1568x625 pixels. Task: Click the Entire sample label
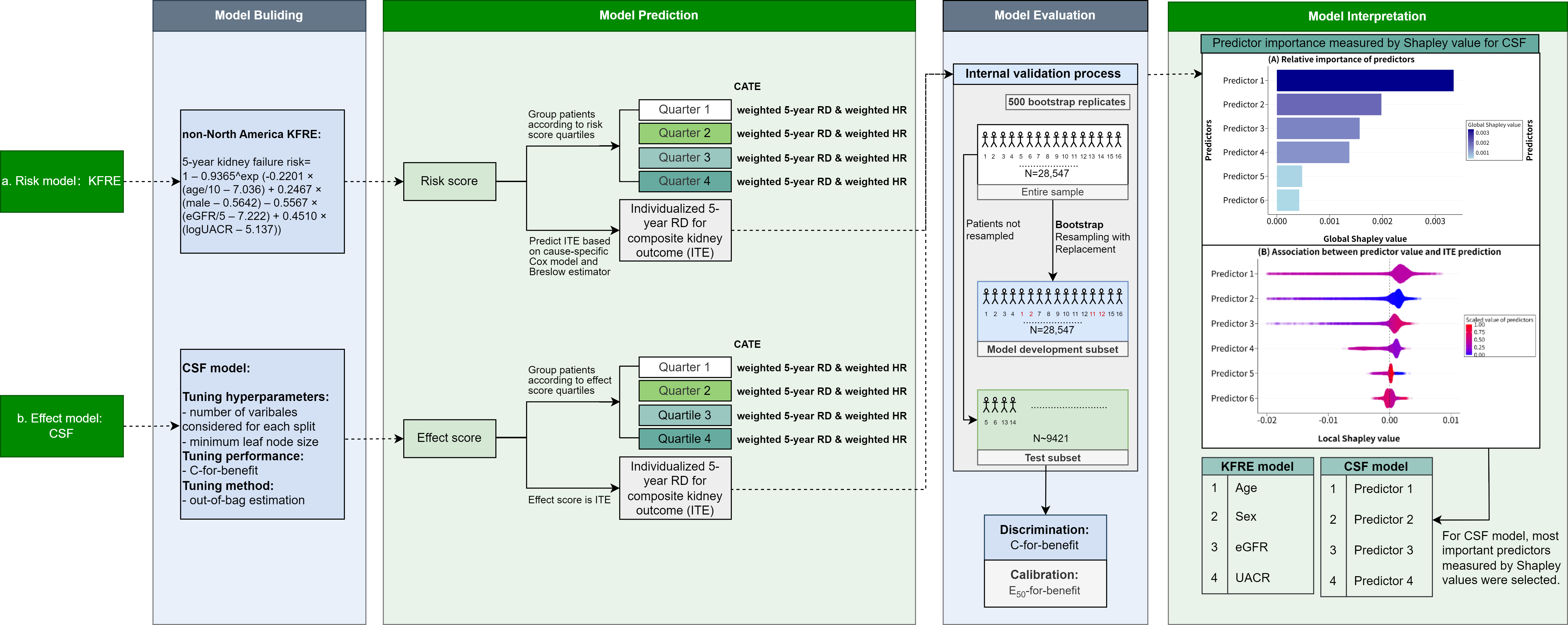point(1052,192)
